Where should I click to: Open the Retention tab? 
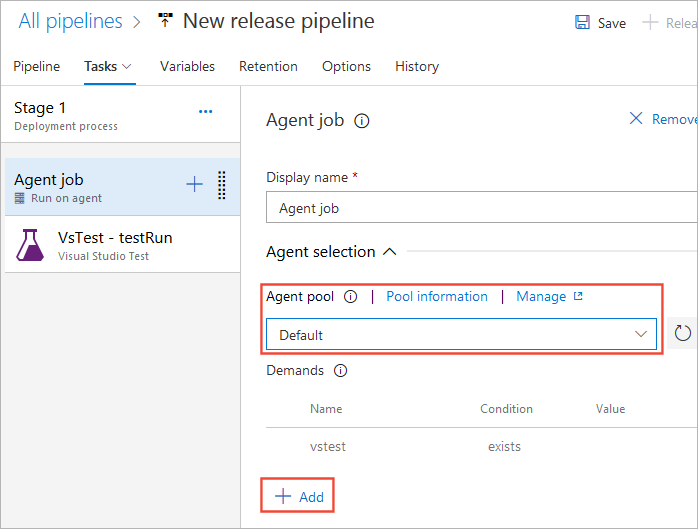pyautogui.click(x=268, y=67)
